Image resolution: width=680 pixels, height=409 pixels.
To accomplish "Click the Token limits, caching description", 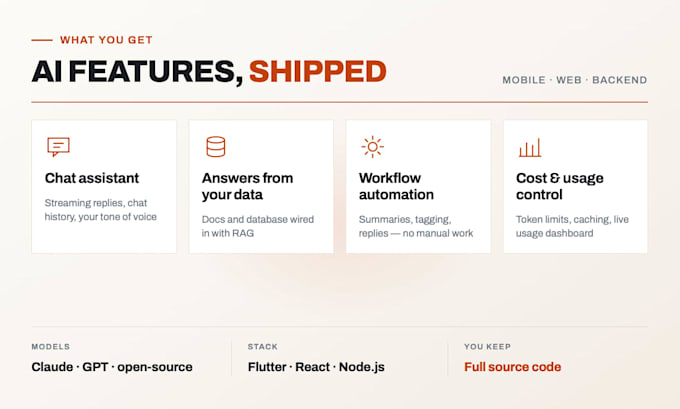I will coord(572,226).
